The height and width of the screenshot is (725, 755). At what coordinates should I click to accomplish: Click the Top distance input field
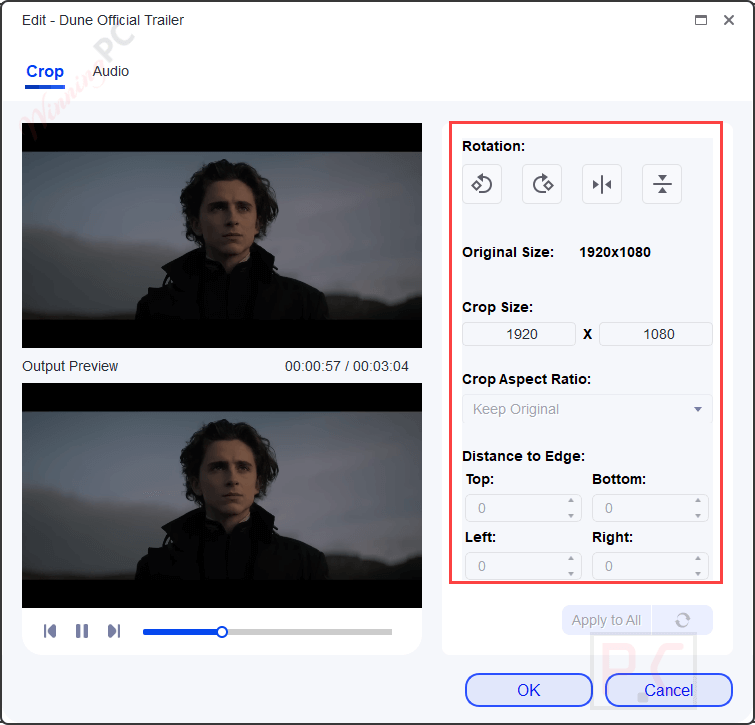point(523,508)
